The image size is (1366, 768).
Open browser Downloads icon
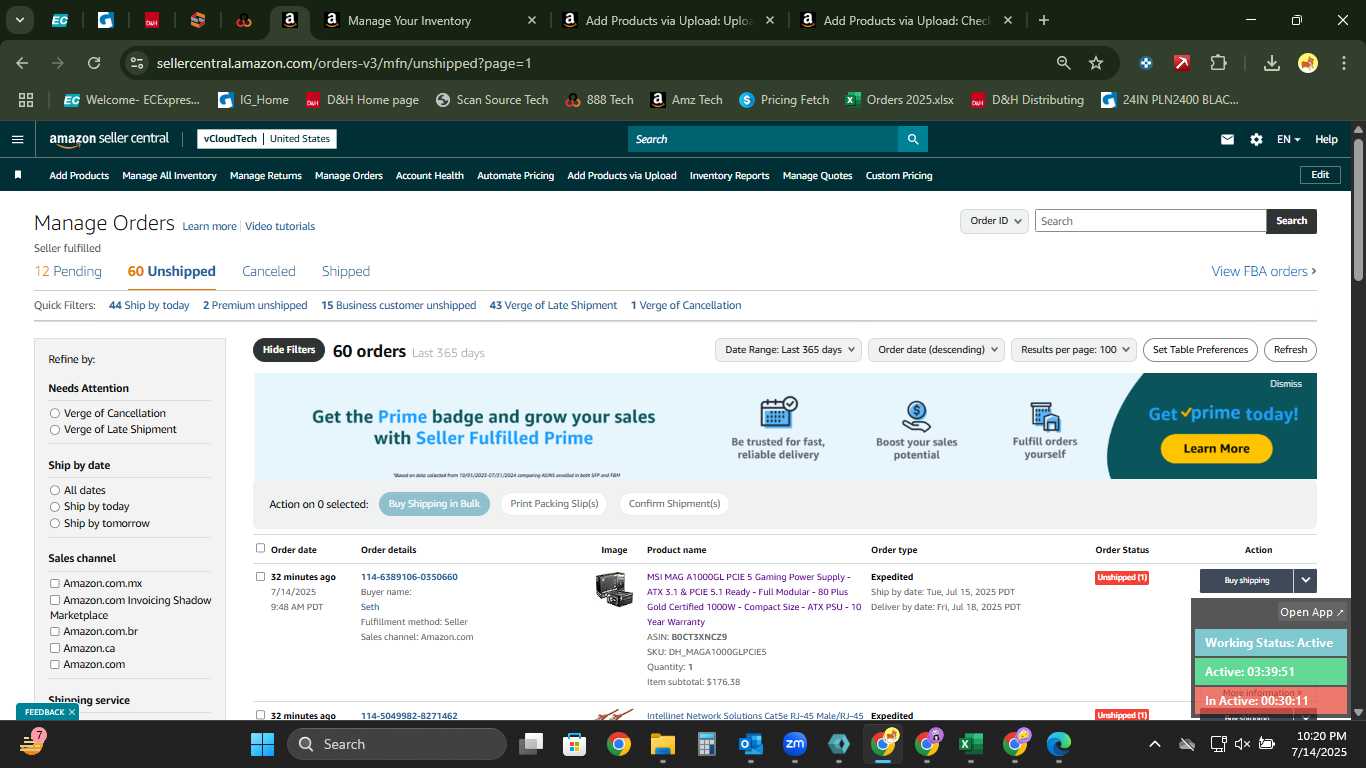click(1272, 63)
